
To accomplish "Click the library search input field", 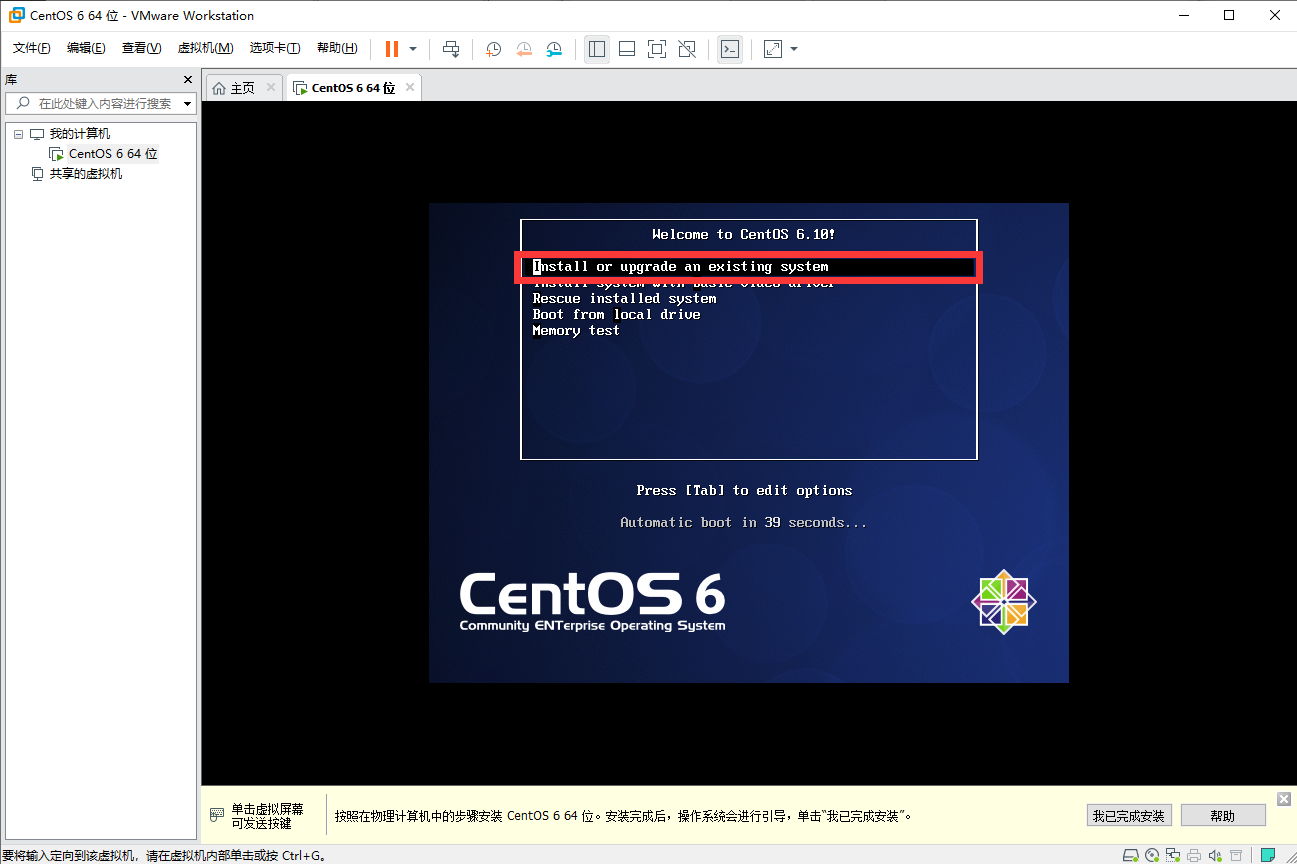I will point(100,103).
